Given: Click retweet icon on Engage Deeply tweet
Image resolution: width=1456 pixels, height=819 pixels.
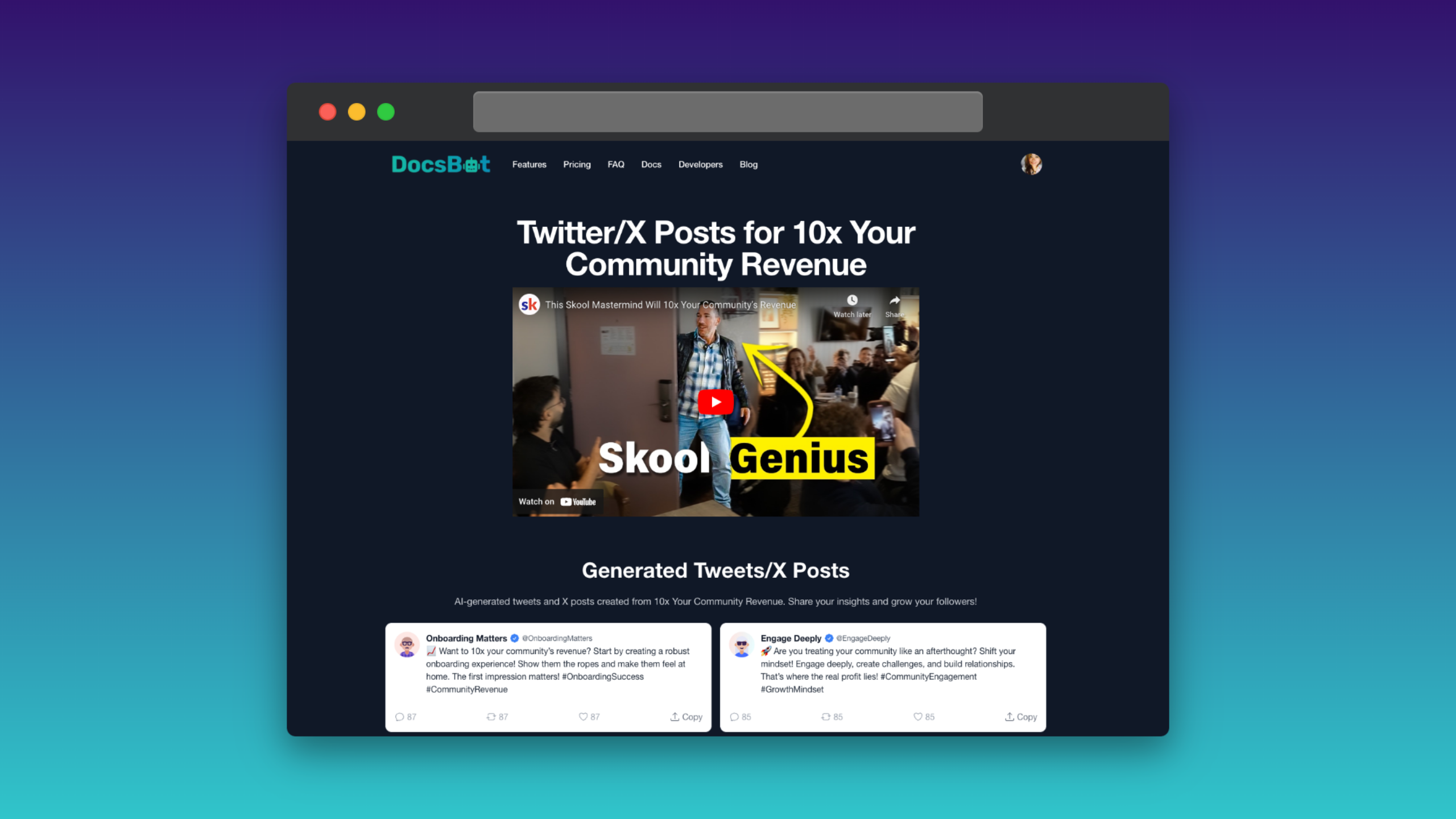Looking at the screenshot, I should (x=826, y=717).
